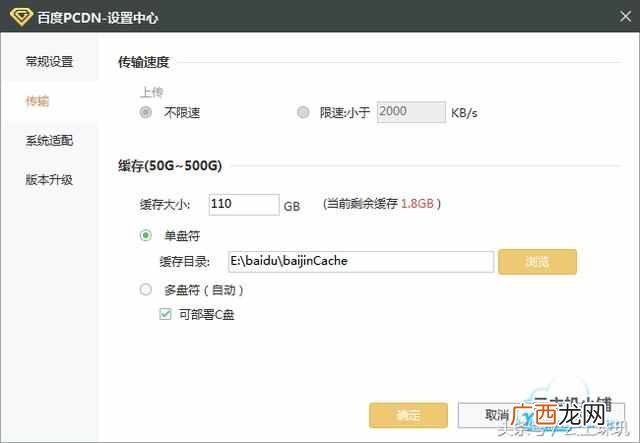Image resolution: width=640 pixels, height=443 pixels.
Task: Click the 2000 KB/s speed limit field
Action: tap(411, 112)
